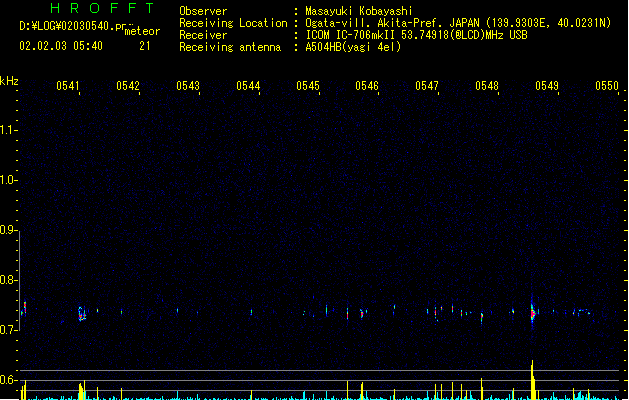The image size is (629, 400).
Task: Click the 0545 time axis marker
Action: 308,86
